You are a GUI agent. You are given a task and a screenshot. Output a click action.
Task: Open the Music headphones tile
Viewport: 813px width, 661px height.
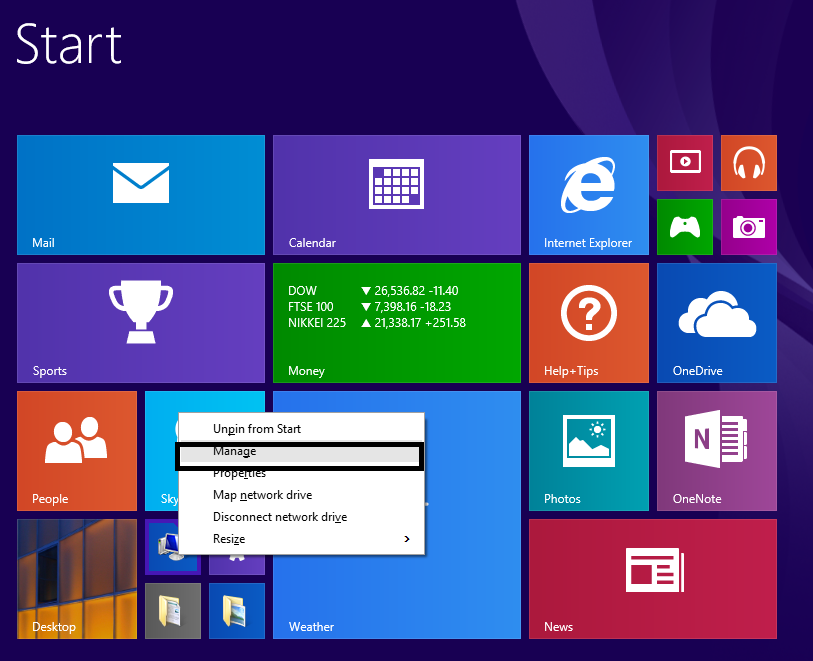click(749, 163)
